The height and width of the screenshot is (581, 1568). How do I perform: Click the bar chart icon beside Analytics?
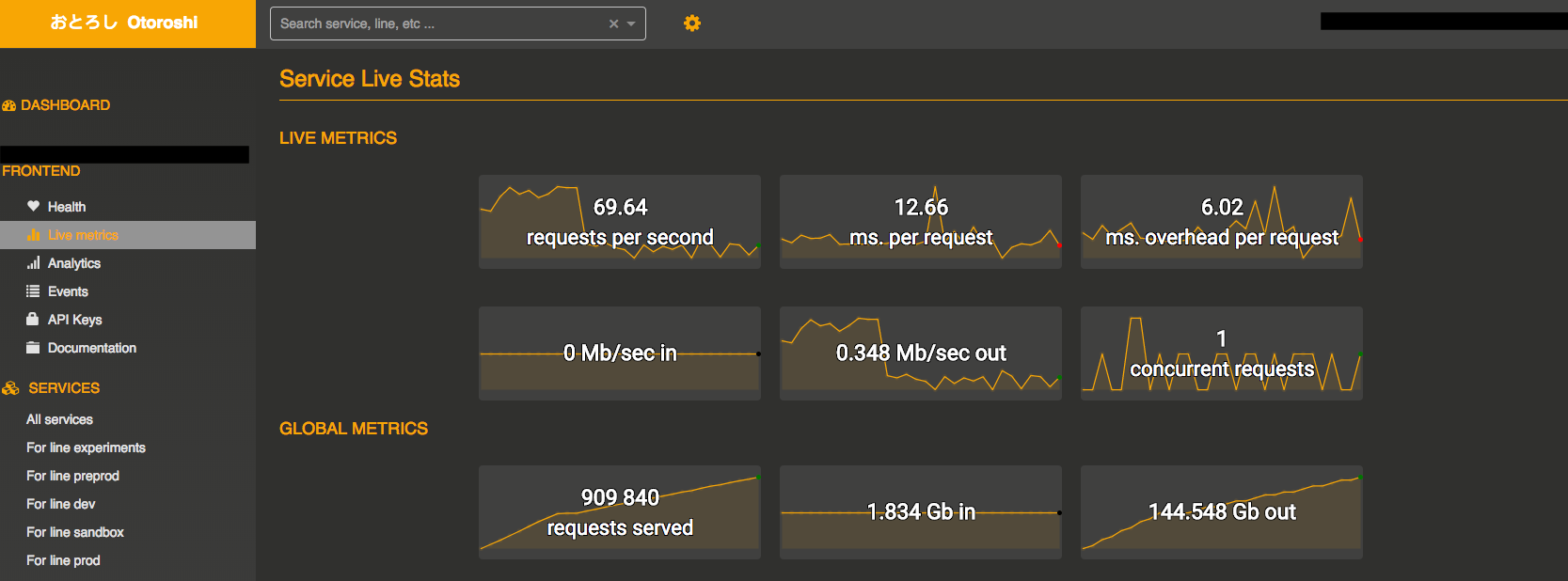coord(33,263)
